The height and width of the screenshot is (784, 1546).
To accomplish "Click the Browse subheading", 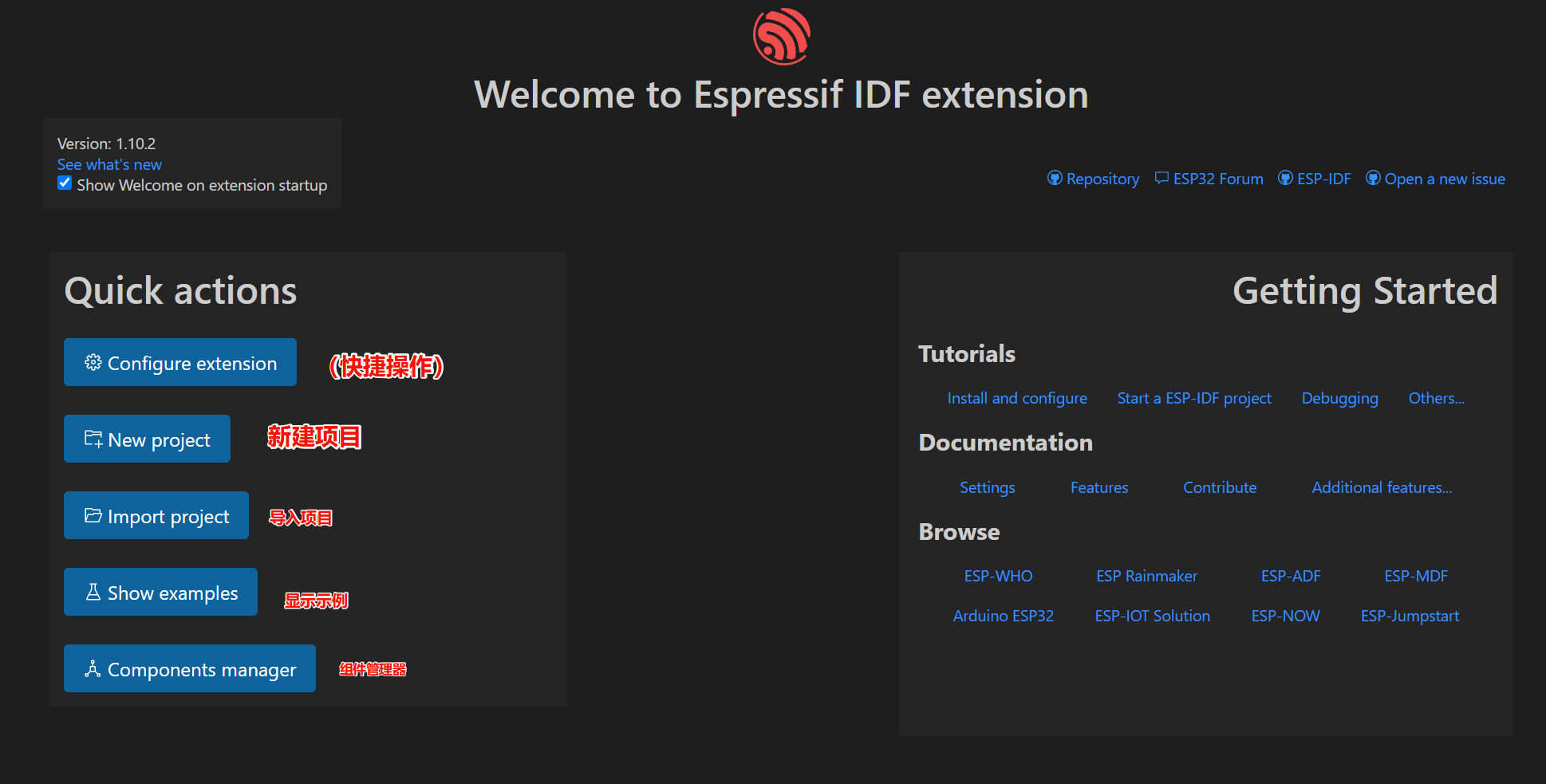I will [959, 531].
